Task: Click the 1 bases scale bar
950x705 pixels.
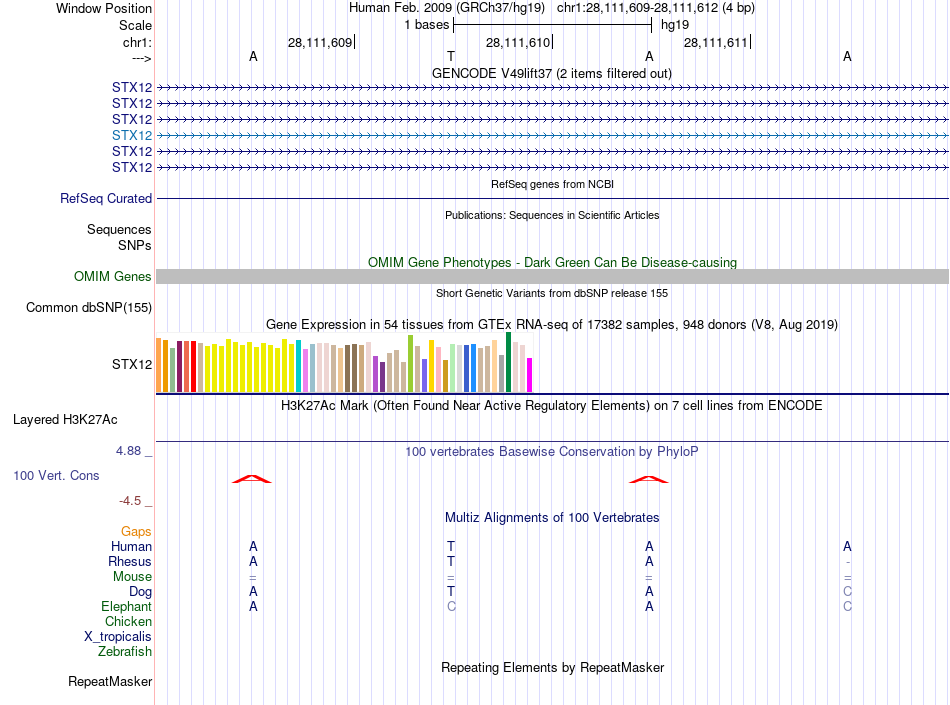Action: [552, 25]
